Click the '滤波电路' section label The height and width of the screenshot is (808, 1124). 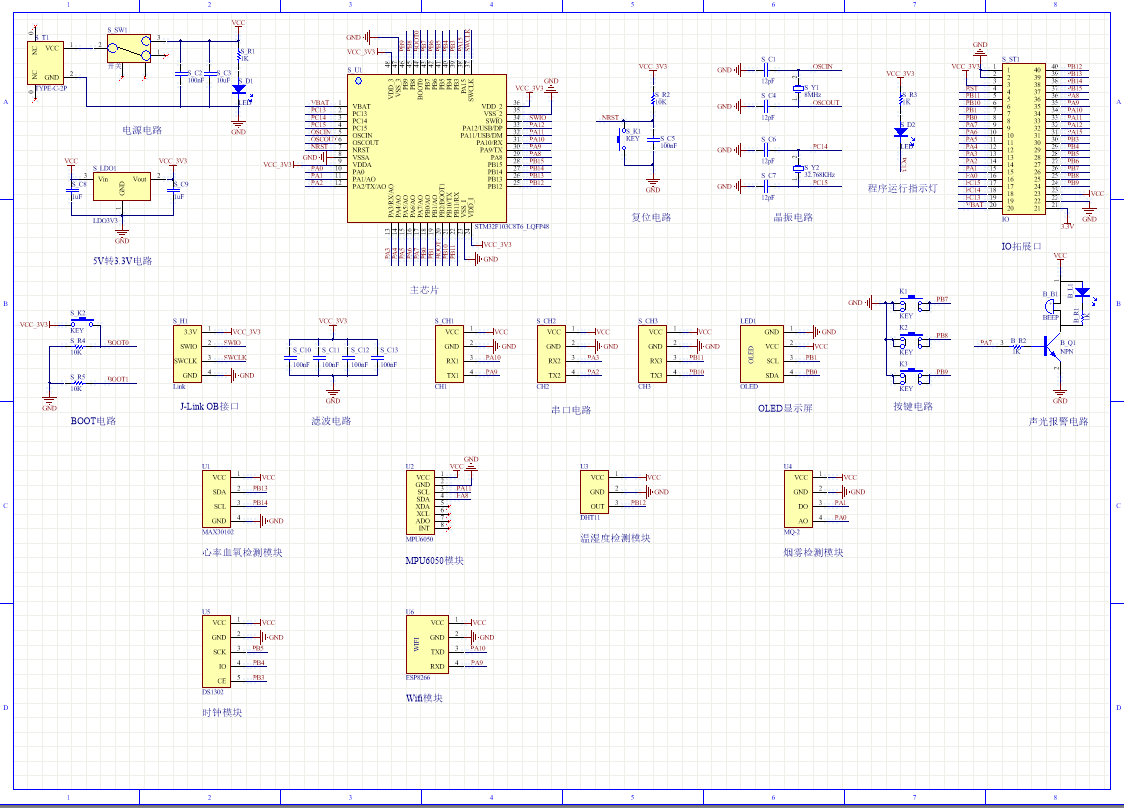331,421
